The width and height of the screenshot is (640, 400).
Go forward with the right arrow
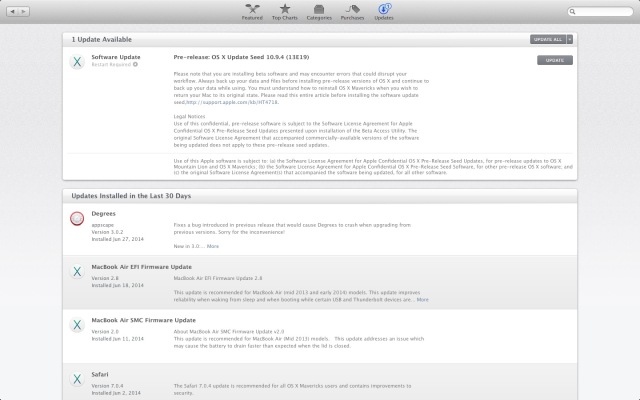click(x=24, y=11)
